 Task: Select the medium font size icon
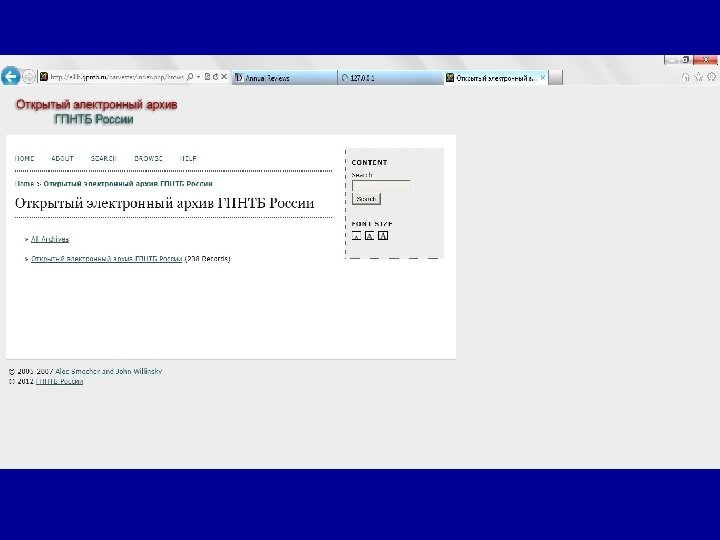click(370, 236)
